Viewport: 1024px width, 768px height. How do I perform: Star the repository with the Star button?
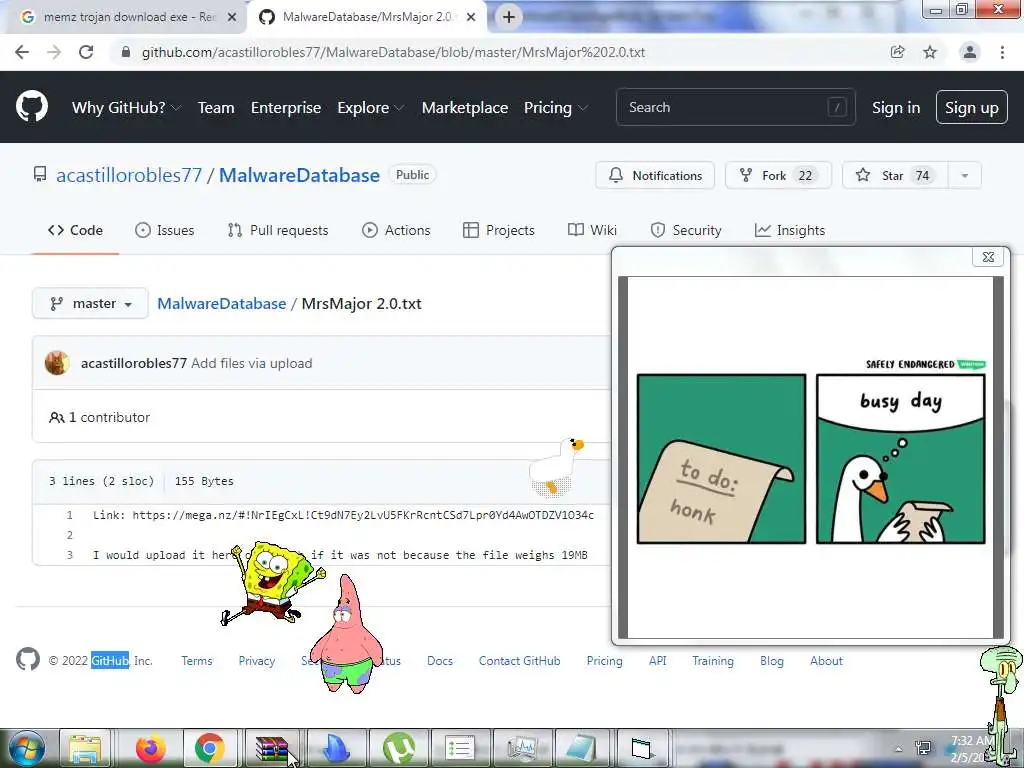[x=895, y=175]
